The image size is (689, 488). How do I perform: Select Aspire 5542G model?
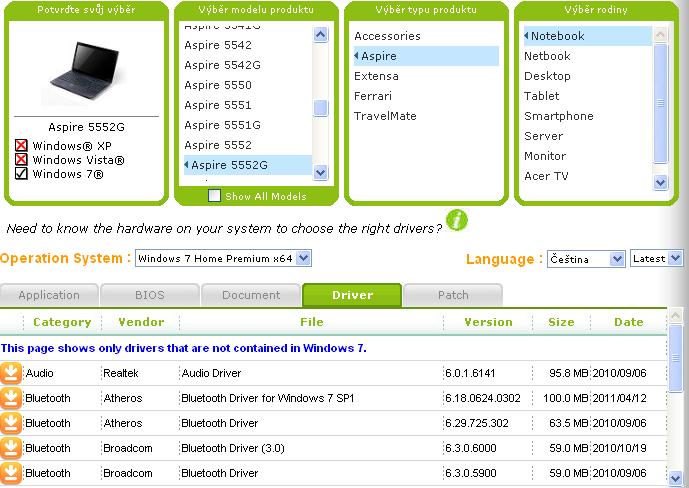click(x=222, y=65)
